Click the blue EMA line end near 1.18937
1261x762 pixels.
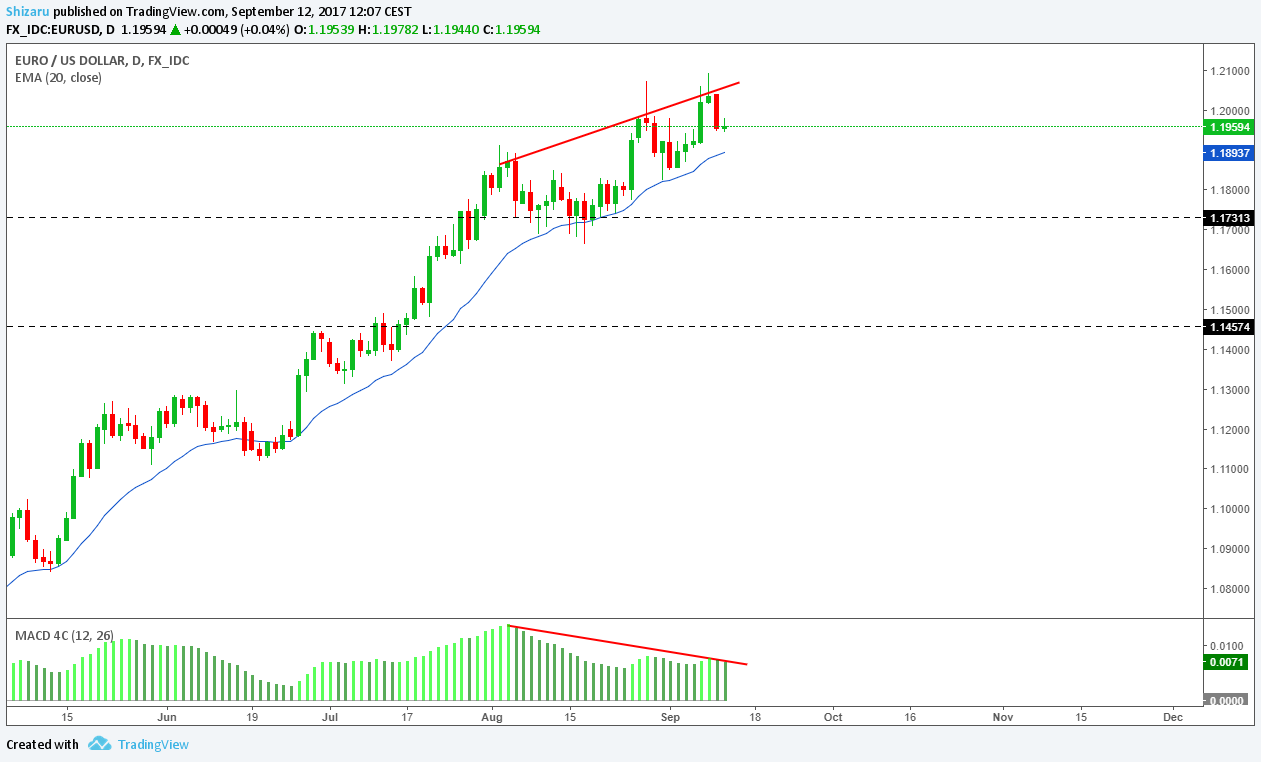tap(722, 153)
